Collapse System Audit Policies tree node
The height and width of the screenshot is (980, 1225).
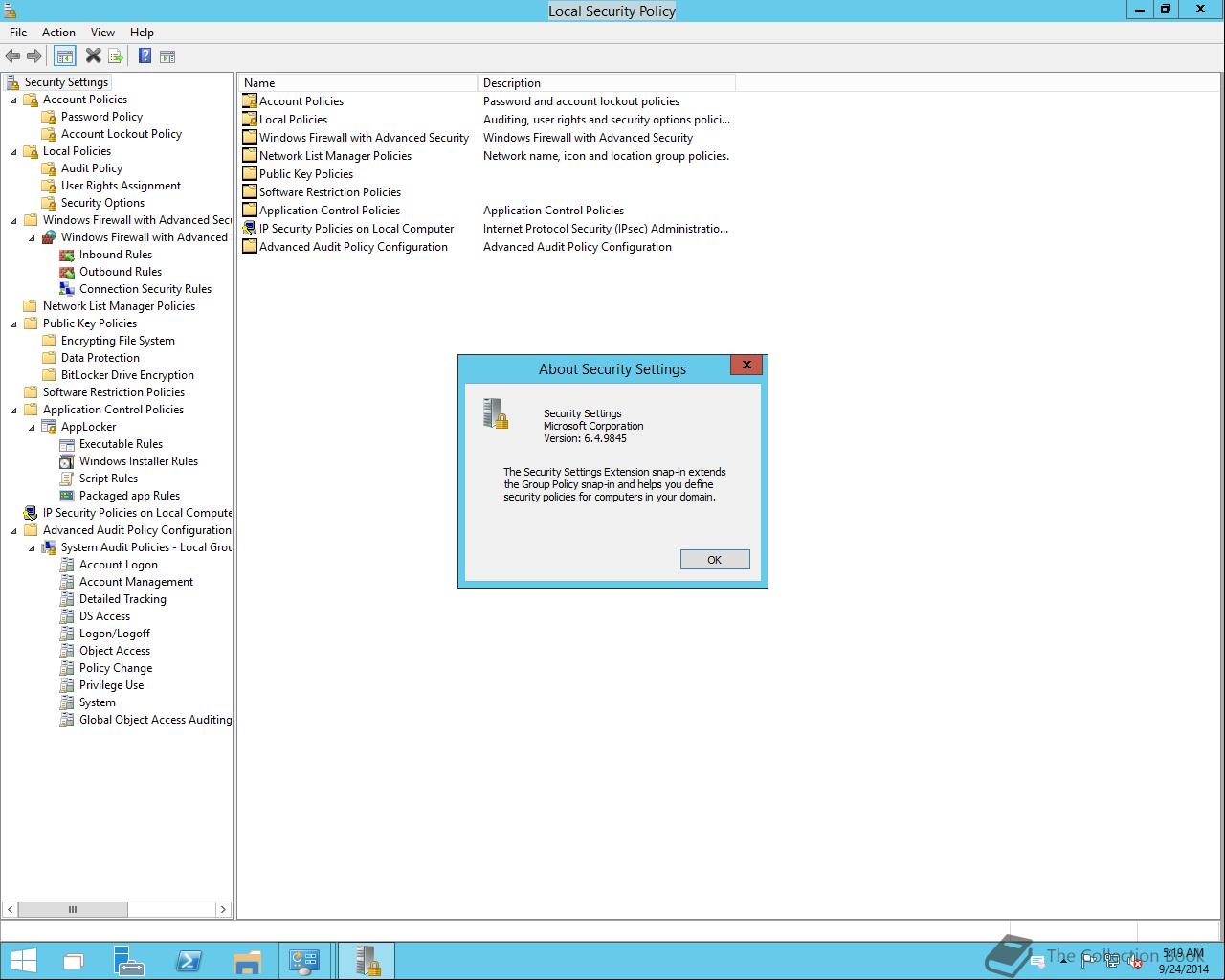point(32,547)
